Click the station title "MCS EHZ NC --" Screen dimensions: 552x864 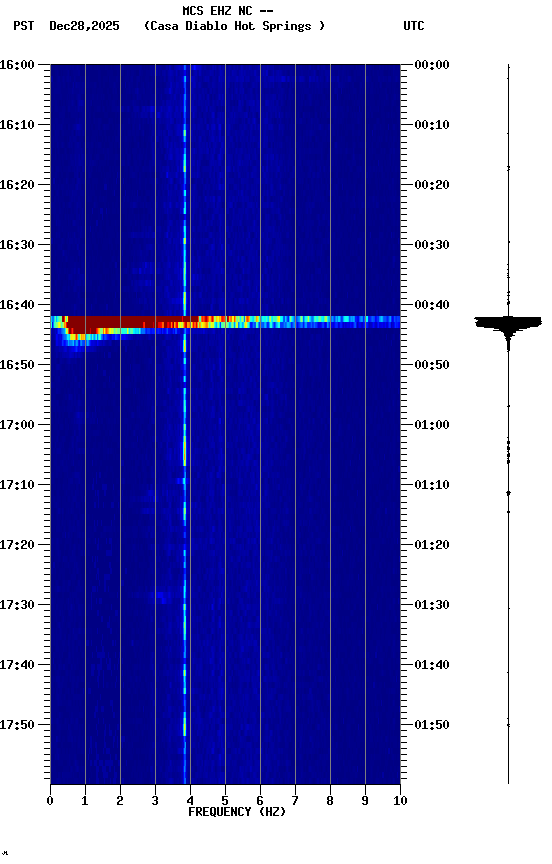[228, 11]
